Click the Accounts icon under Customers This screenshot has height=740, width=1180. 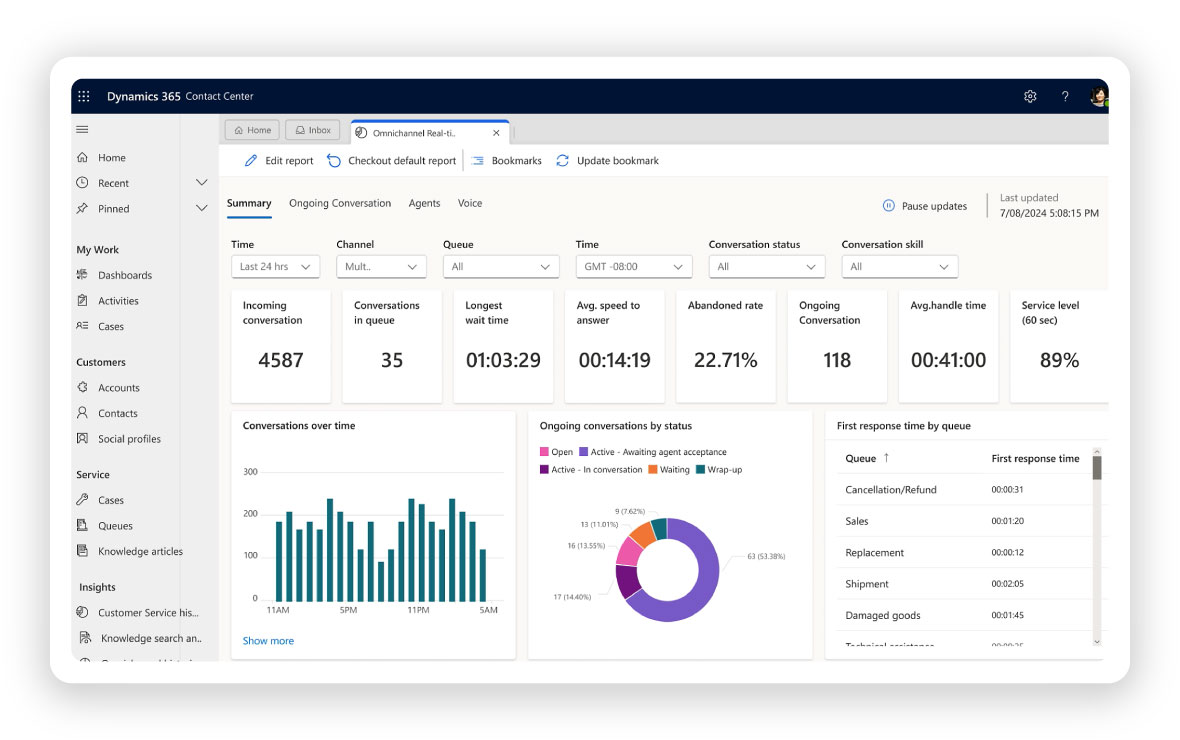point(82,387)
